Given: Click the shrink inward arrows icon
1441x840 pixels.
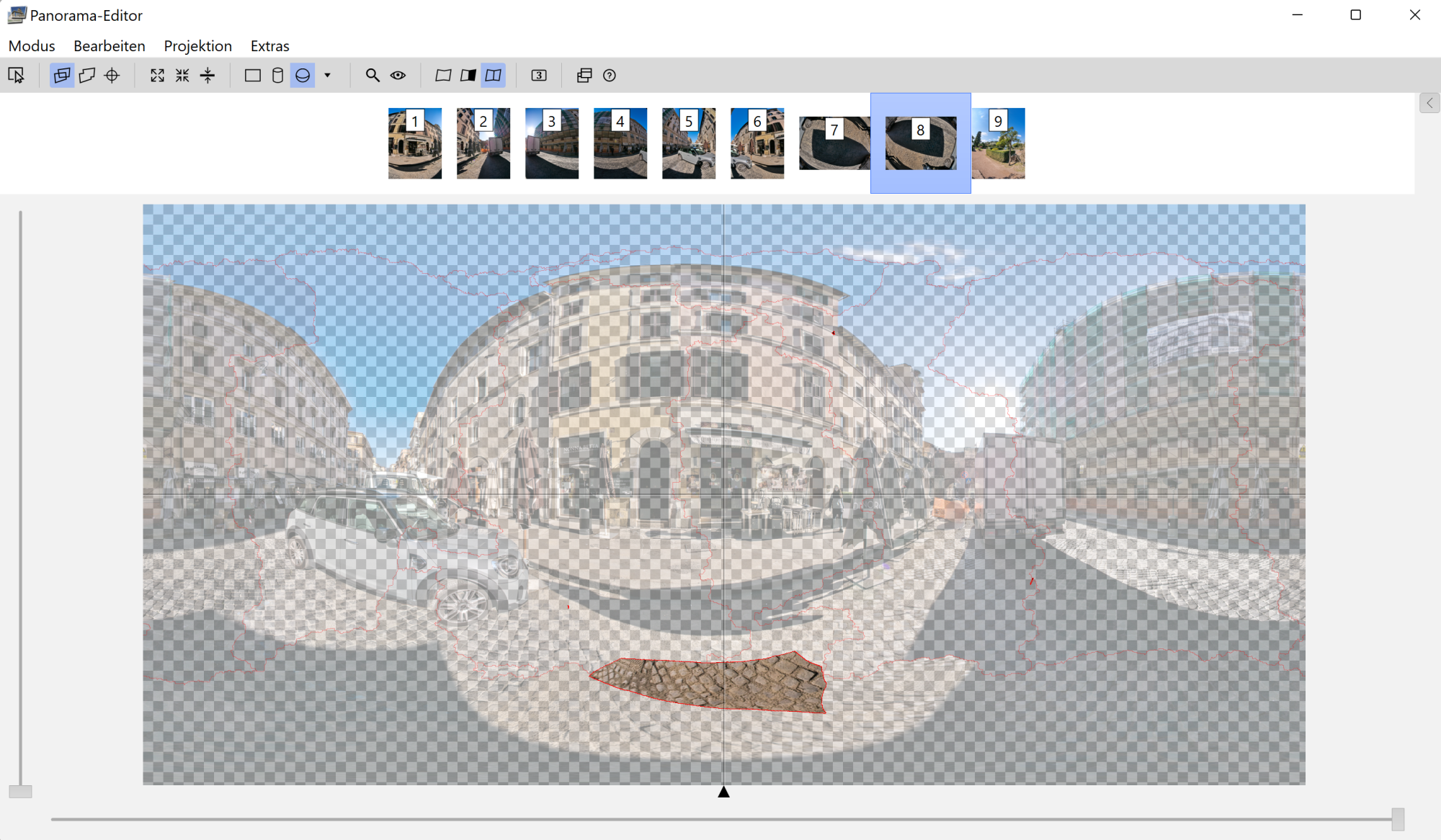Looking at the screenshot, I should click(x=182, y=75).
